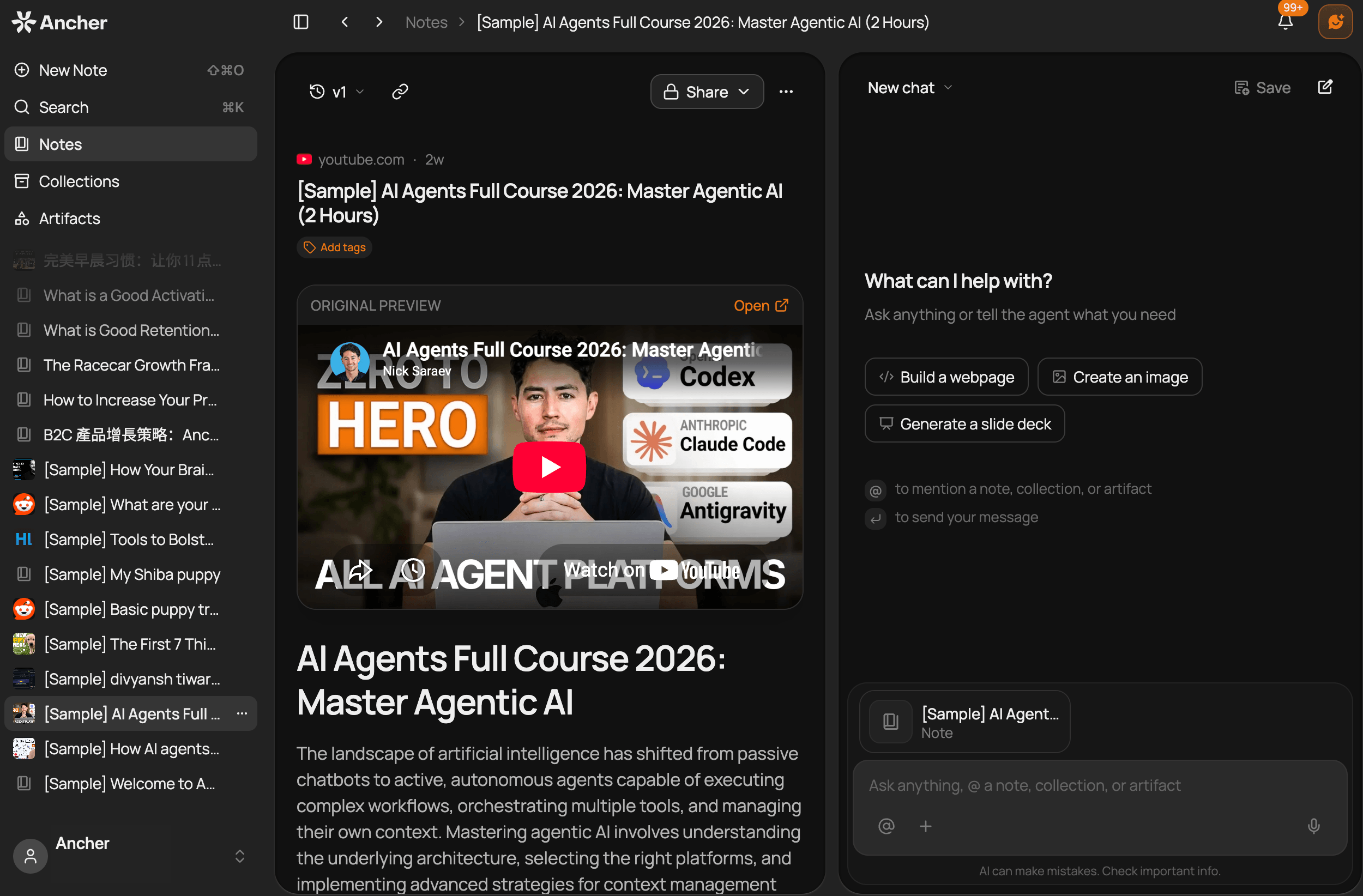This screenshot has width=1363, height=896.
Task: Open Artifacts in the sidebar
Action: click(130, 218)
